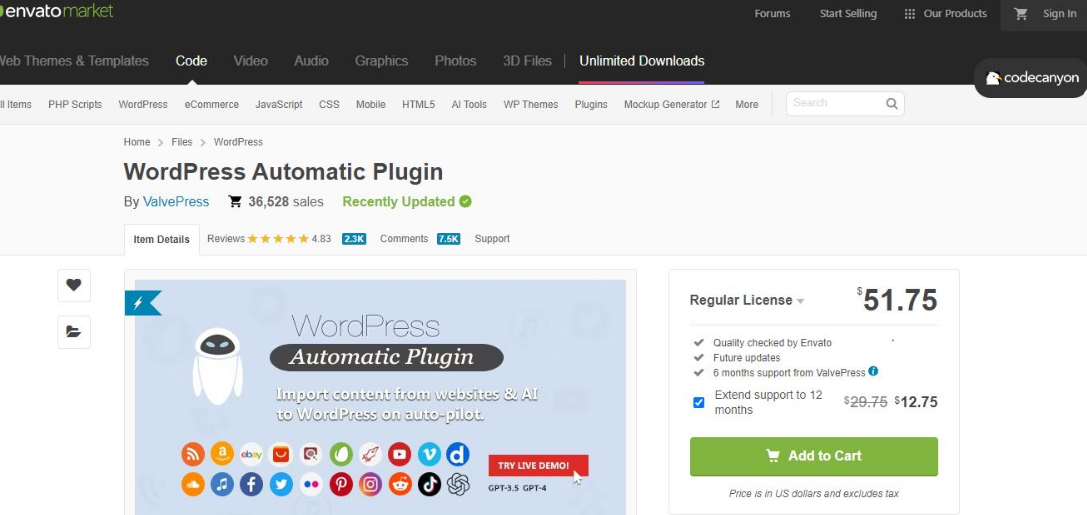The image size is (1087, 515).
Task: Click Sign In
Action: click(1059, 14)
